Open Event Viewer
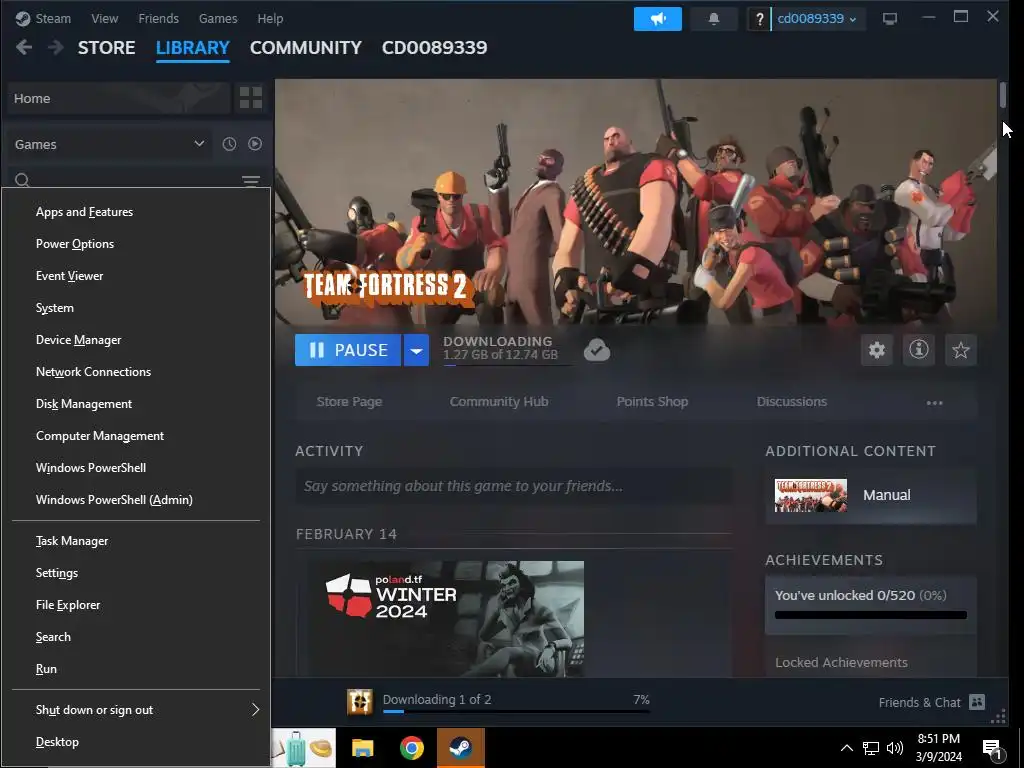Screen dimensions: 1024x768 (x=136, y=276)
